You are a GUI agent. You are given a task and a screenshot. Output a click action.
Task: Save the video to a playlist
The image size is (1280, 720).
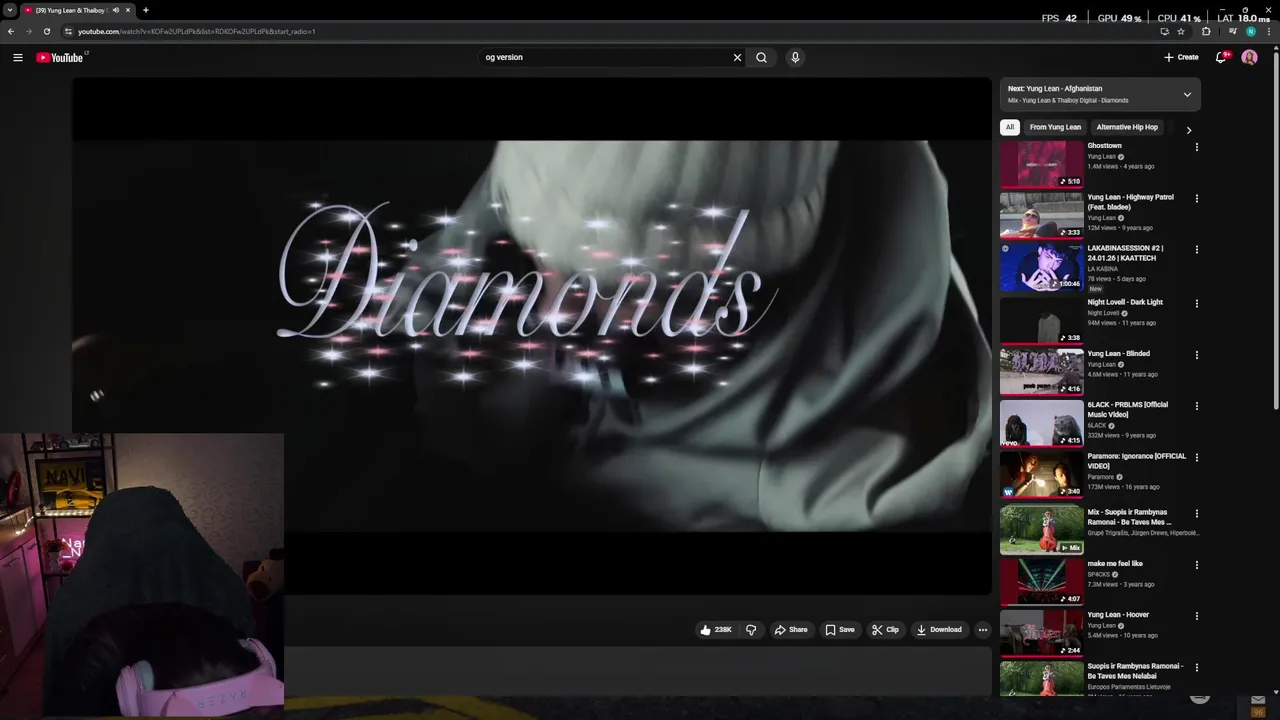point(840,630)
